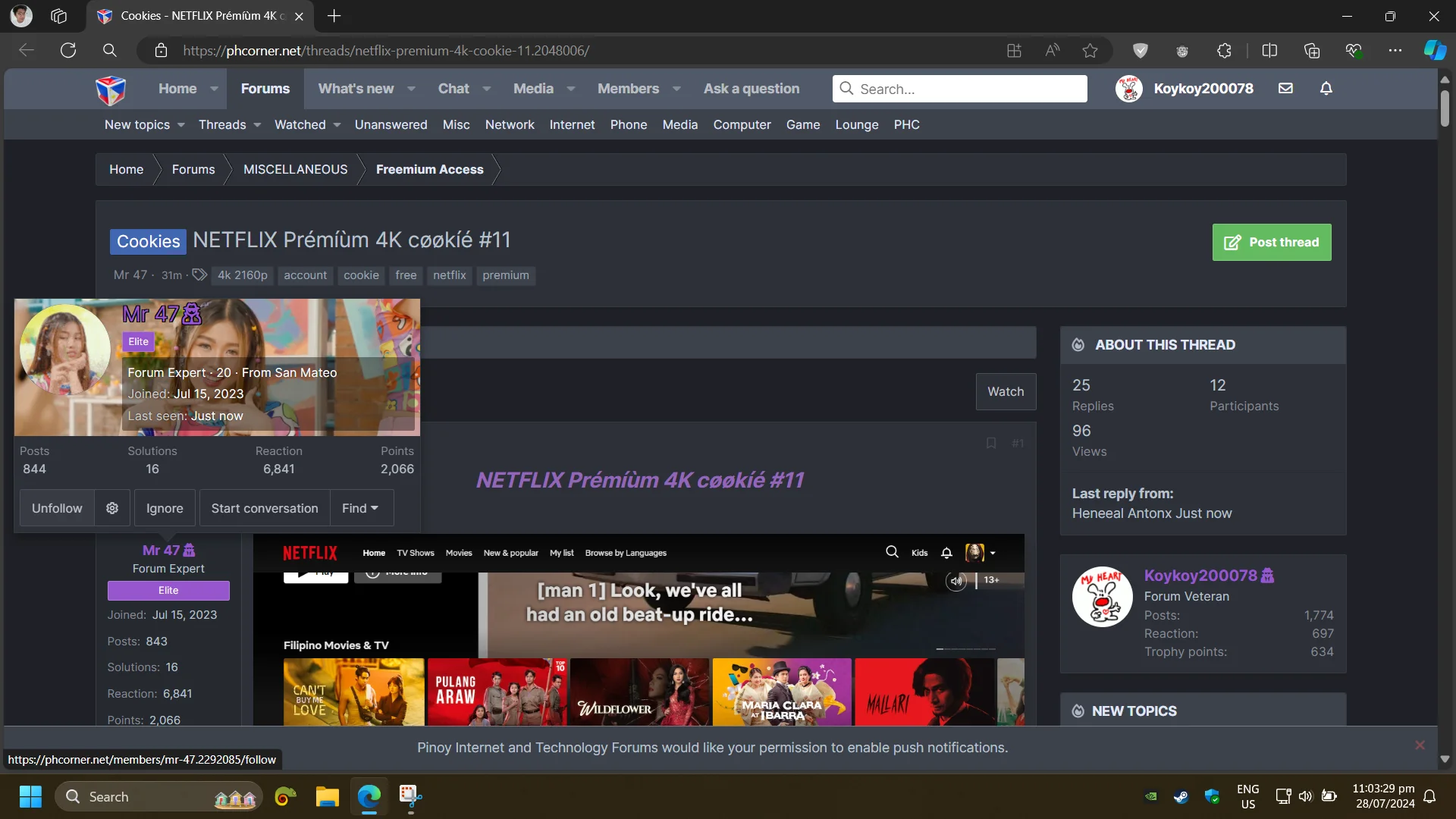Expand the Chat dropdown arrow
This screenshot has height=819, width=1456.
click(x=487, y=89)
